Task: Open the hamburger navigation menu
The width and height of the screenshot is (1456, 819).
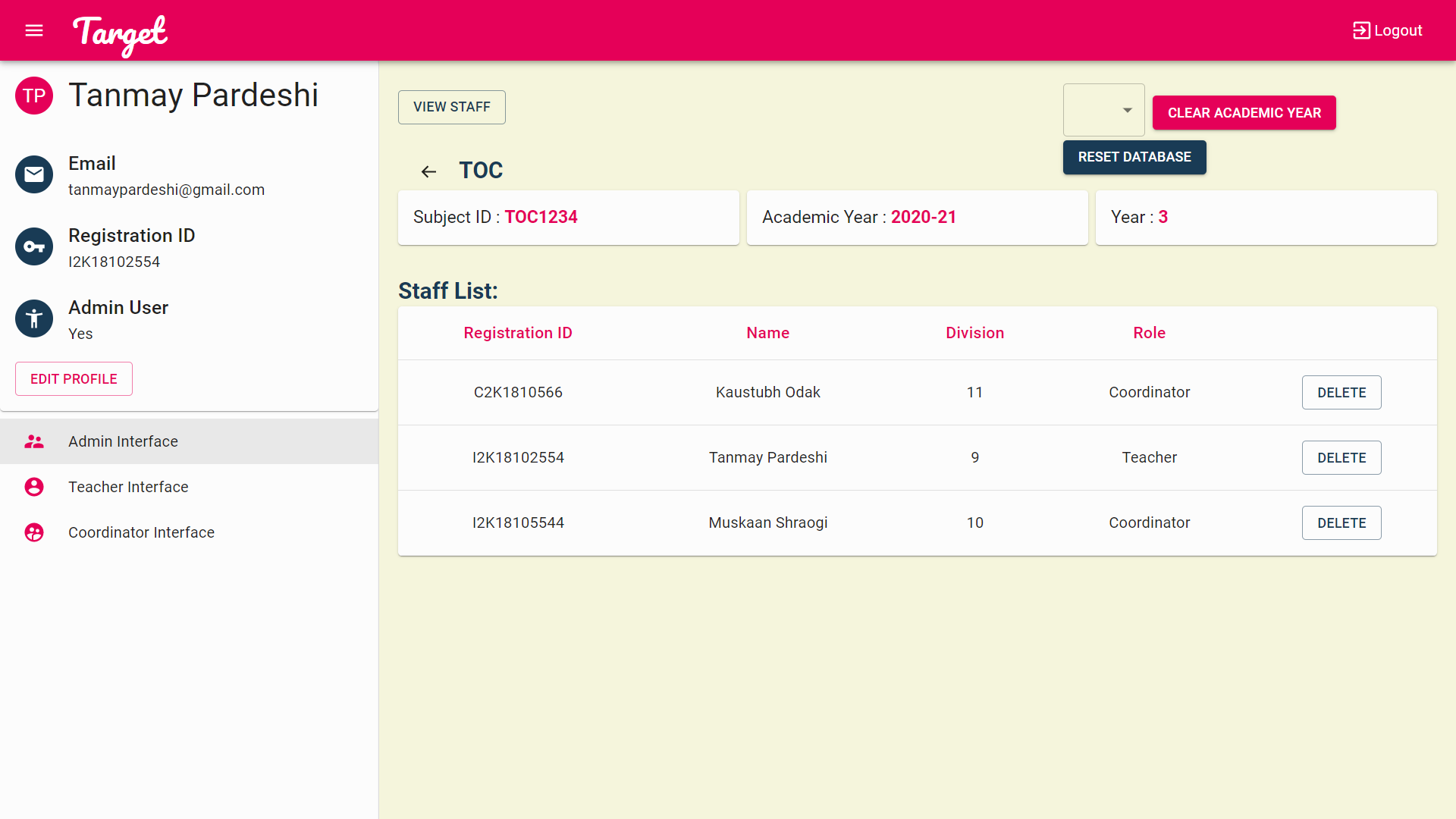Action: click(x=34, y=30)
